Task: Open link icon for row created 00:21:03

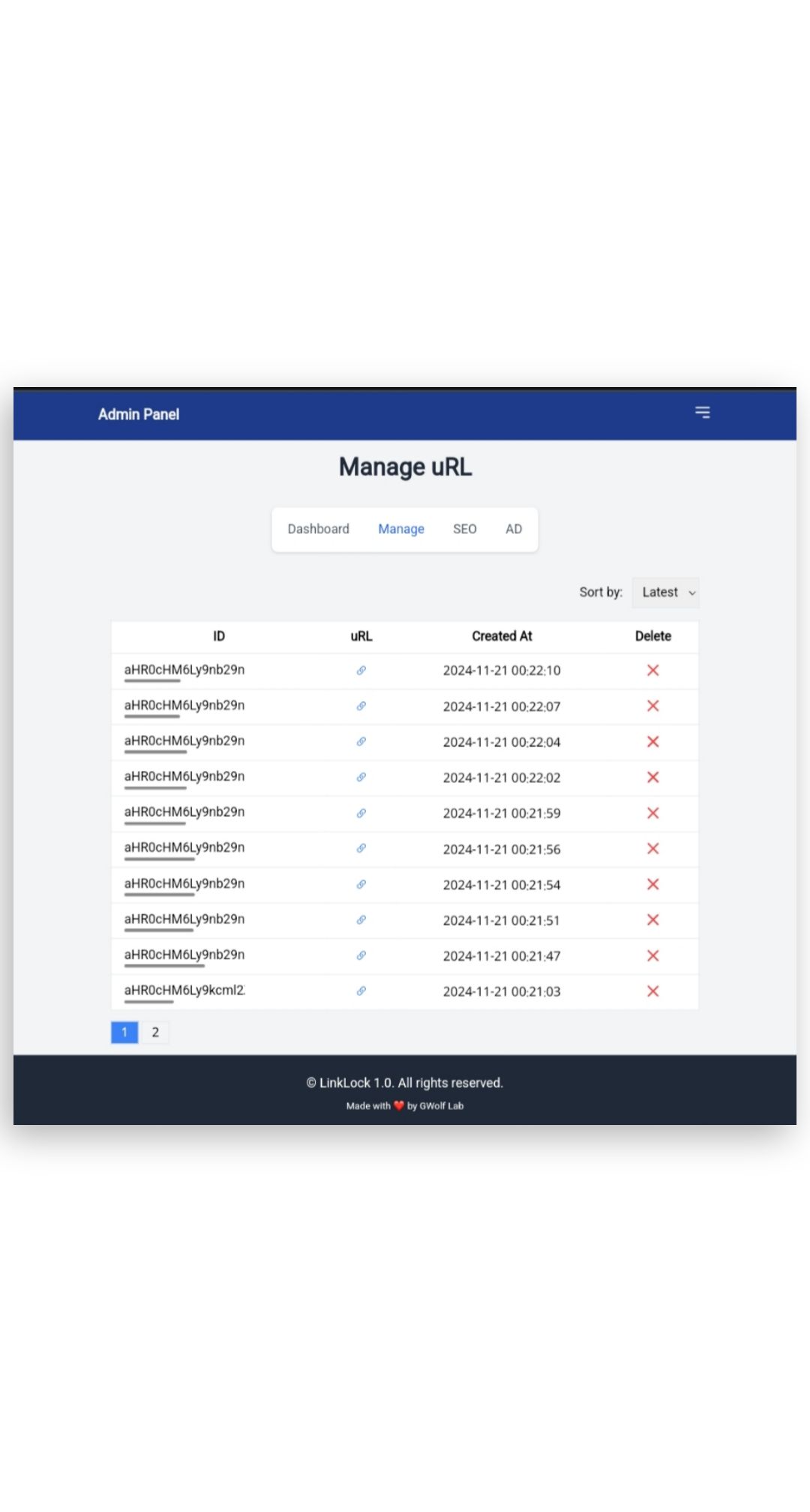Action: click(361, 991)
